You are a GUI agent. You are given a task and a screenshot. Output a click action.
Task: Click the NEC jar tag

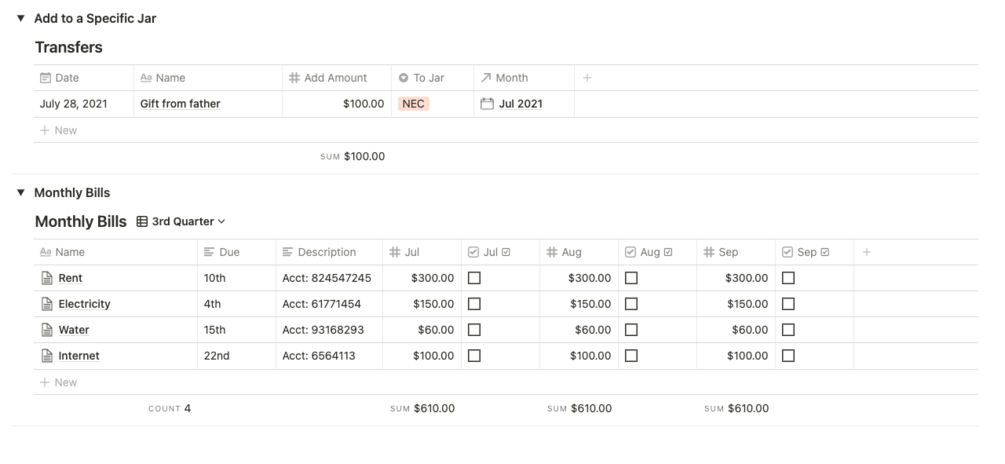[x=413, y=103]
